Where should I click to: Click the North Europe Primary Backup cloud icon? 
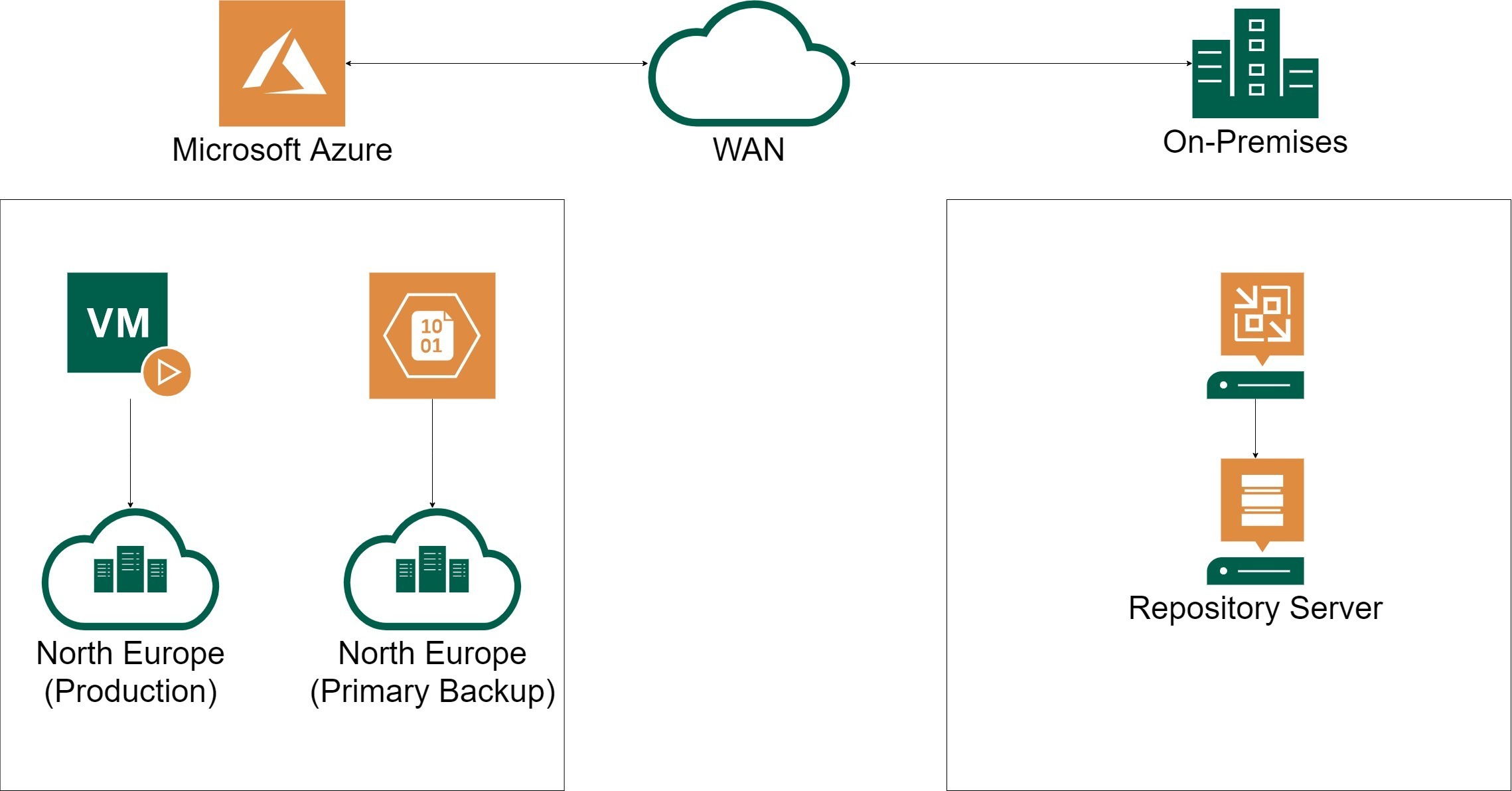(x=432, y=569)
